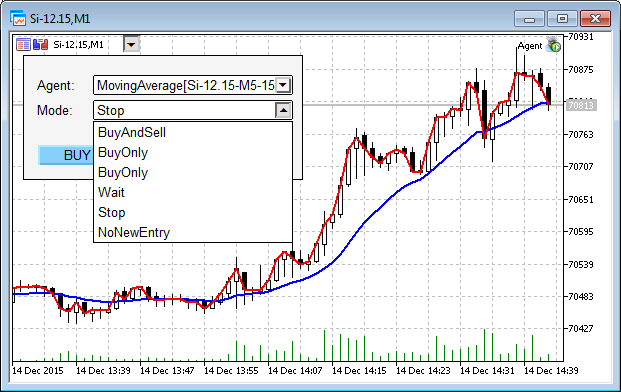621x392 pixels.
Task: Click the 14 Dec 2015 date label
Action: pyautogui.click(x=38, y=371)
